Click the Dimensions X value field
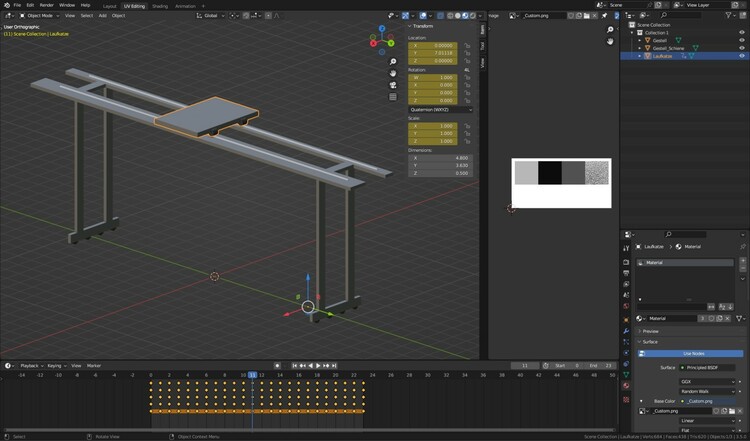 (441, 157)
